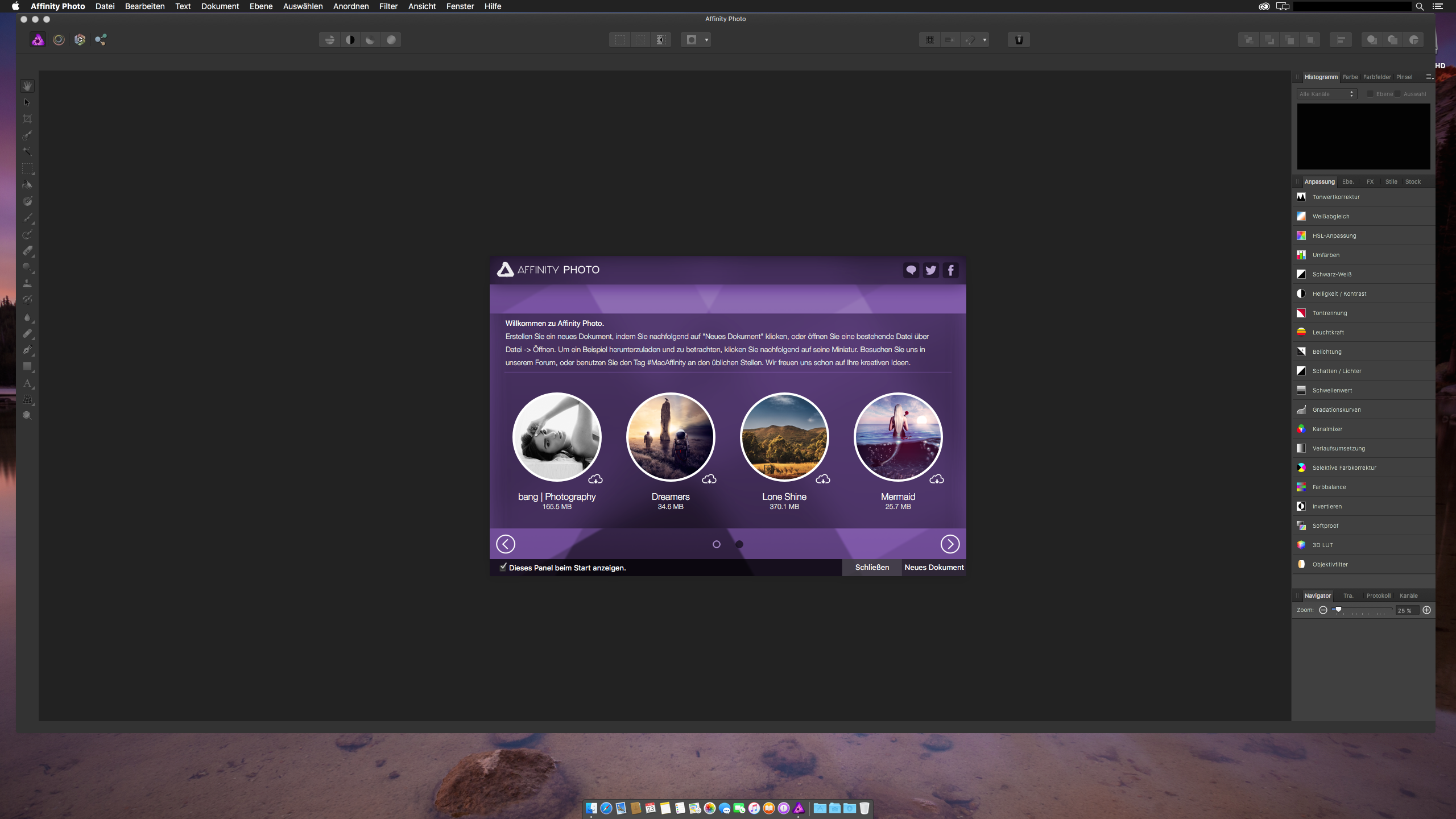The height and width of the screenshot is (819, 1456).
Task: Click the Navigator zoom slider handle
Action: [x=1338, y=609]
